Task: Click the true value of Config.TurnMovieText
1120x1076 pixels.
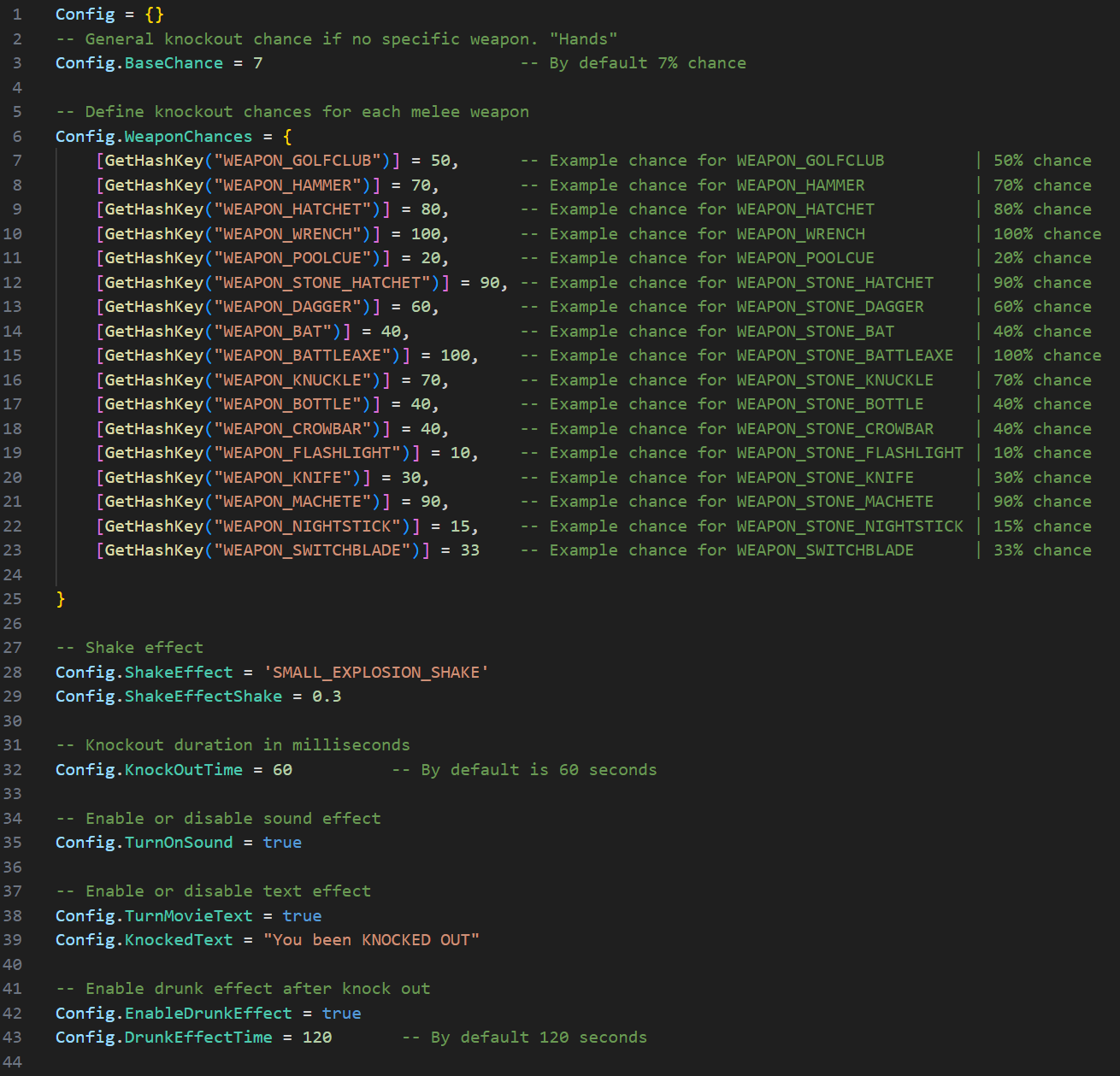Action: [x=302, y=916]
